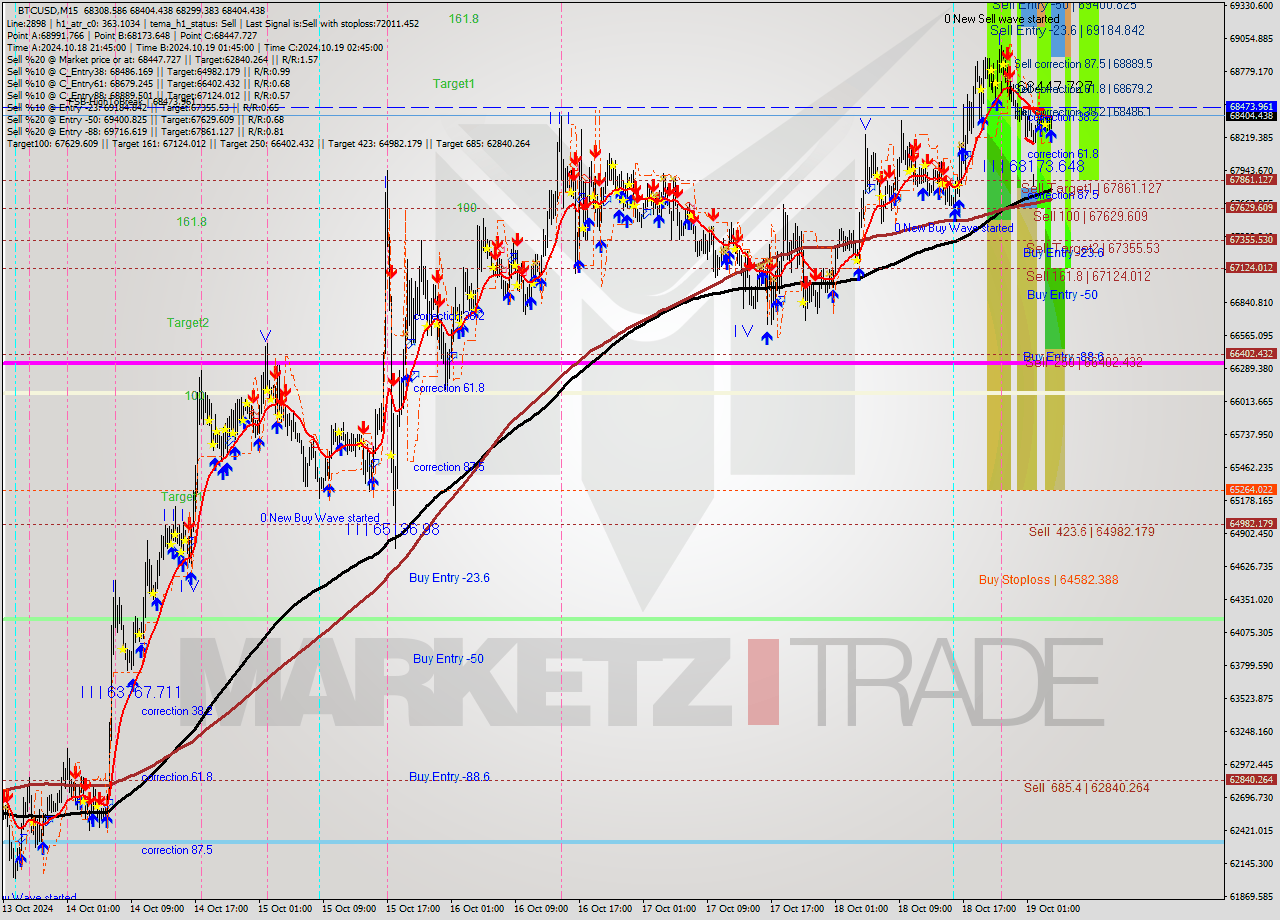The height and width of the screenshot is (920, 1280).
Task: Click the 'Buy Stoploss | 64582.388' label
Action: click(x=1048, y=580)
